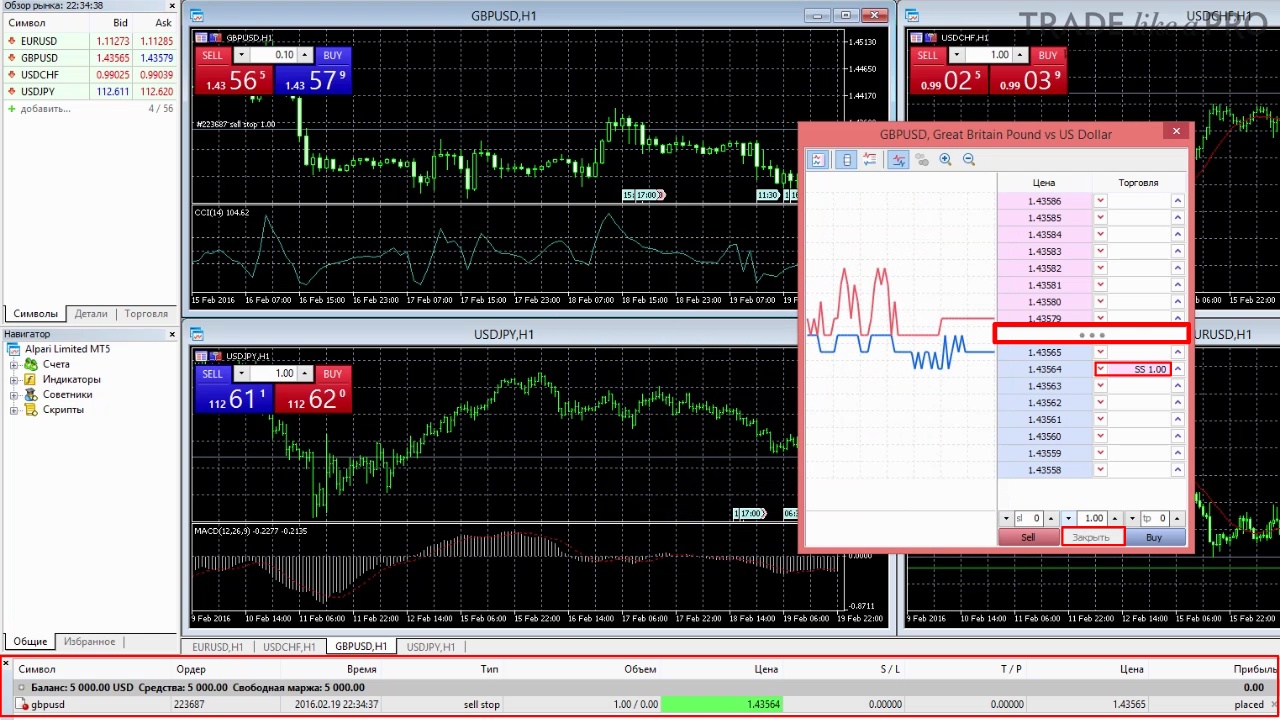Click the advanced mode list icon
Viewport: 1280px width, 720px height.
coord(870,160)
